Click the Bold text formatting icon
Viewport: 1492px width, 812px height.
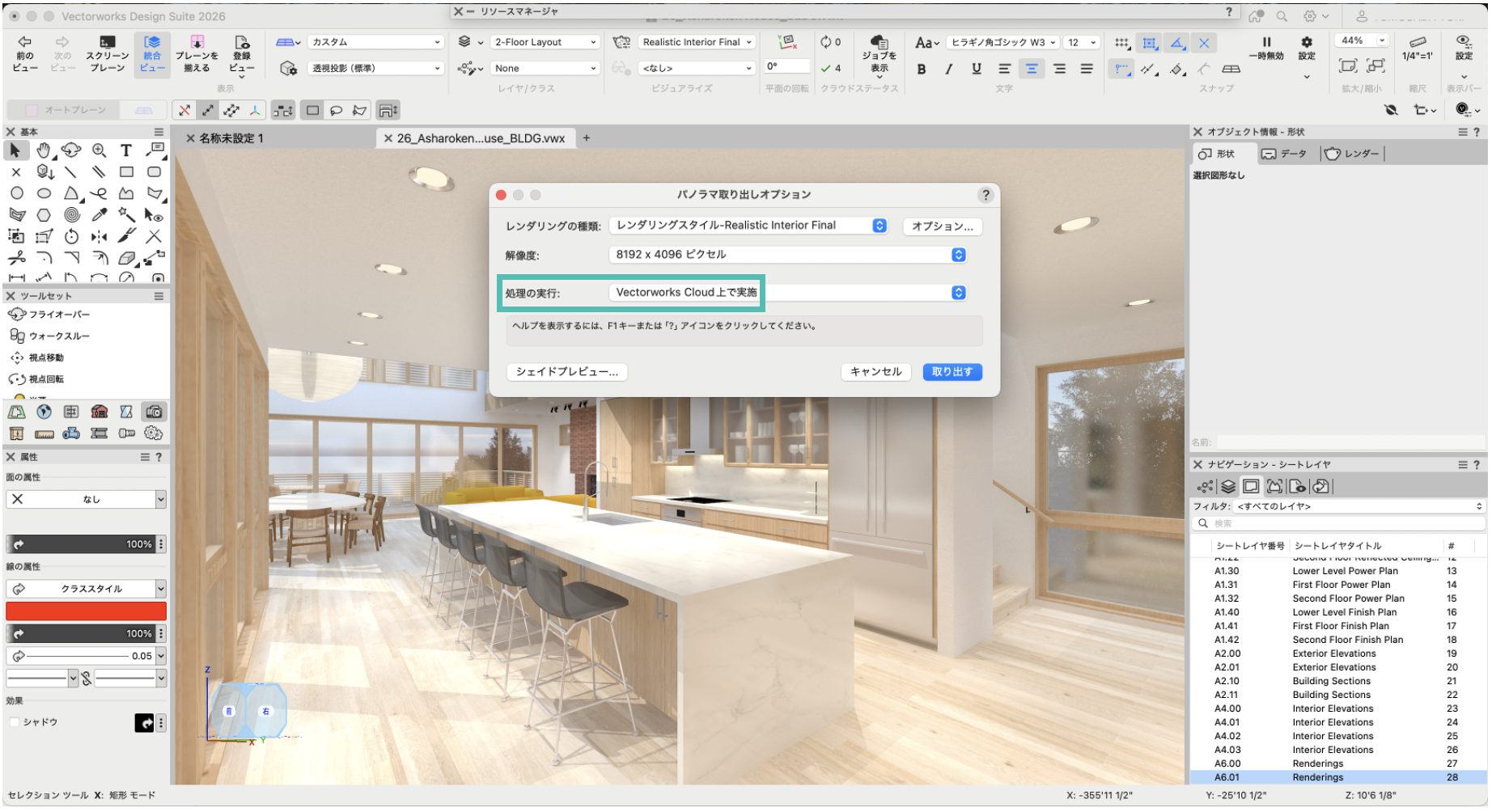coord(922,70)
